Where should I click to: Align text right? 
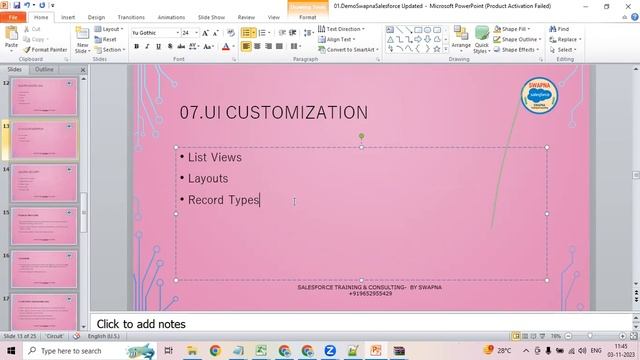268,47
